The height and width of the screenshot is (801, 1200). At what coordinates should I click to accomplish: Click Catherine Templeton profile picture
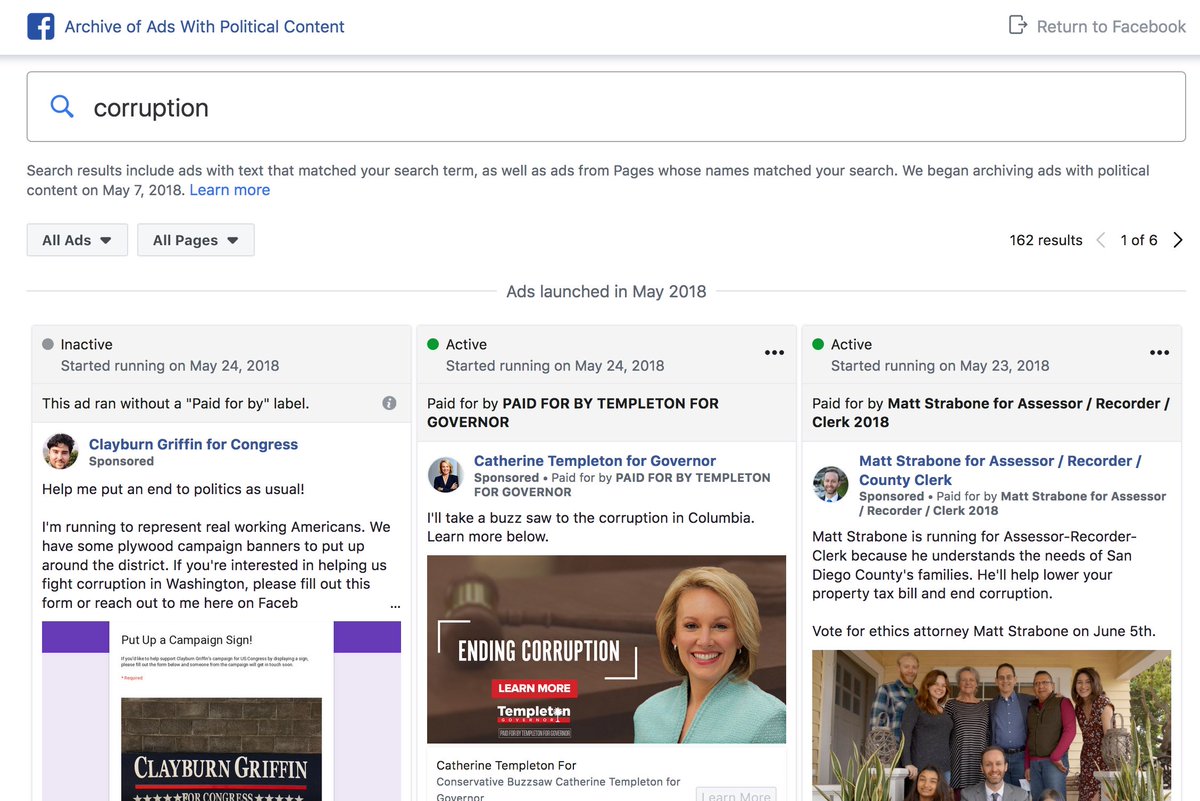click(x=445, y=474)
